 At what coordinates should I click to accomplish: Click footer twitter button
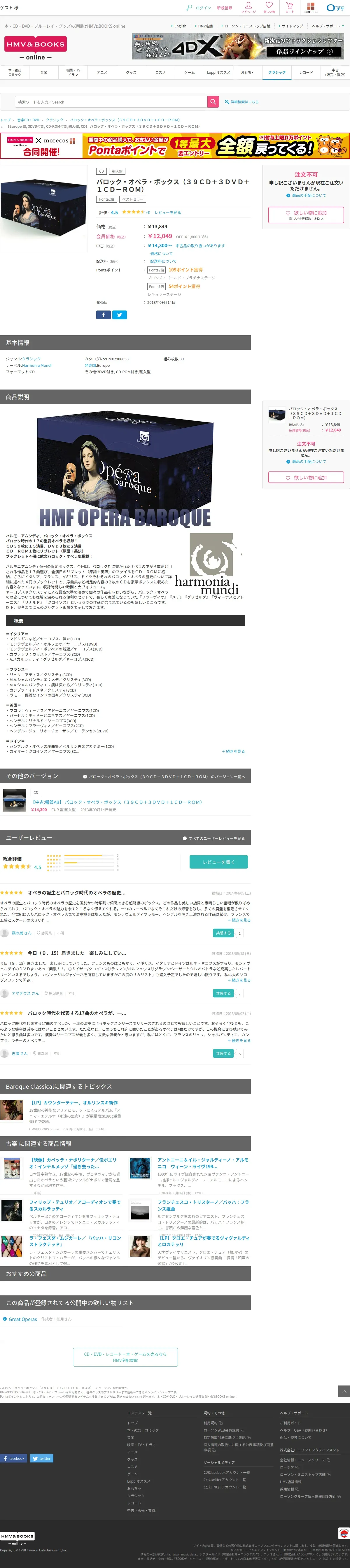[41, 1458]
